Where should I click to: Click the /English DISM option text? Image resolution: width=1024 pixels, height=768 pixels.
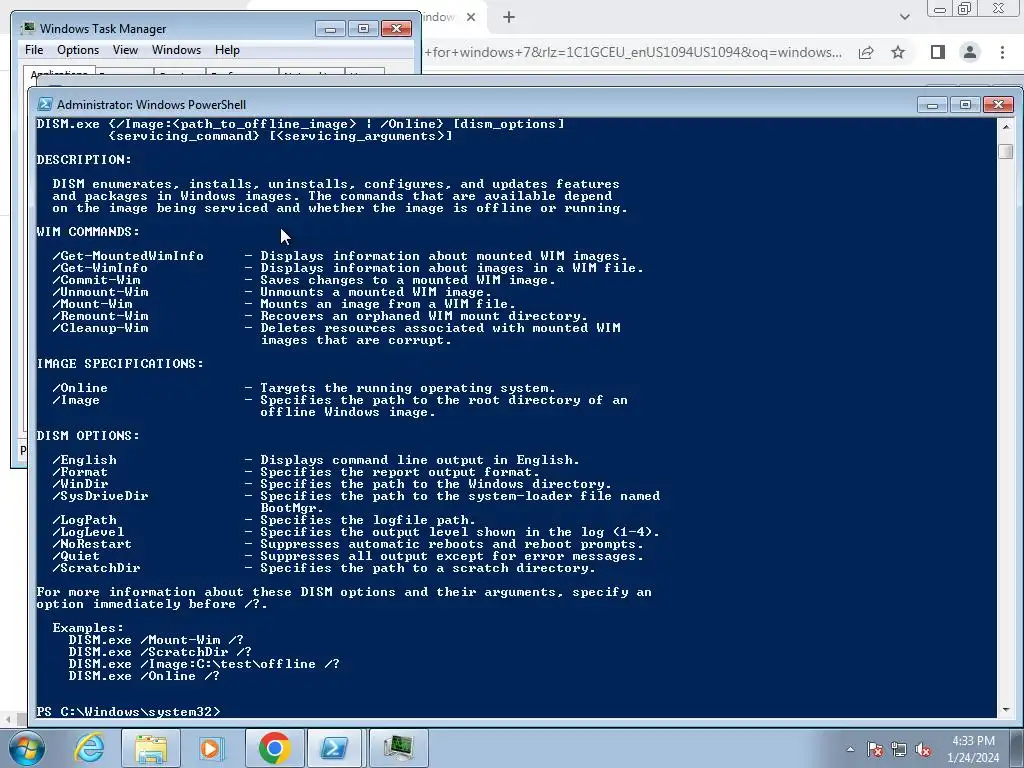(84, 460)
